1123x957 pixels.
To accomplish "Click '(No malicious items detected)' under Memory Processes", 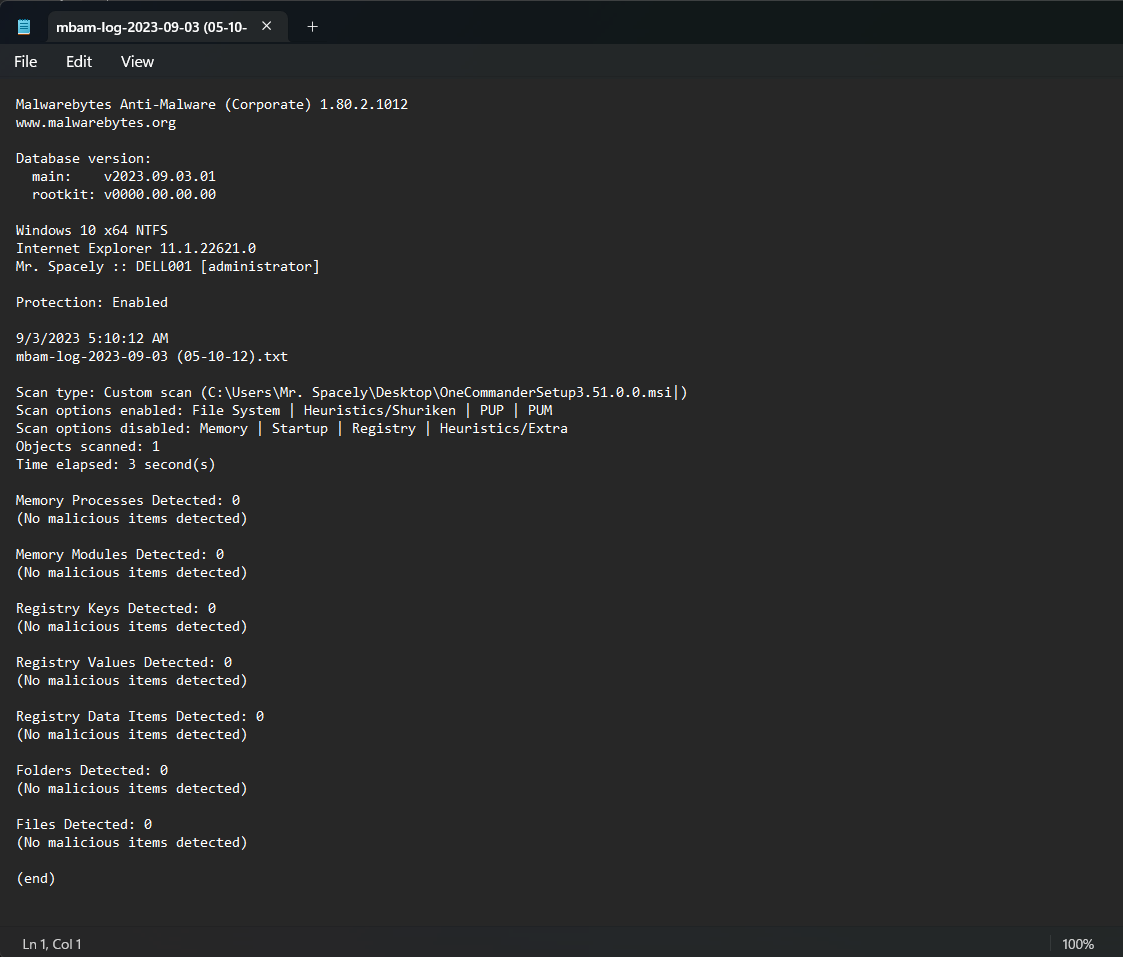I will click(x=132, y=519).
